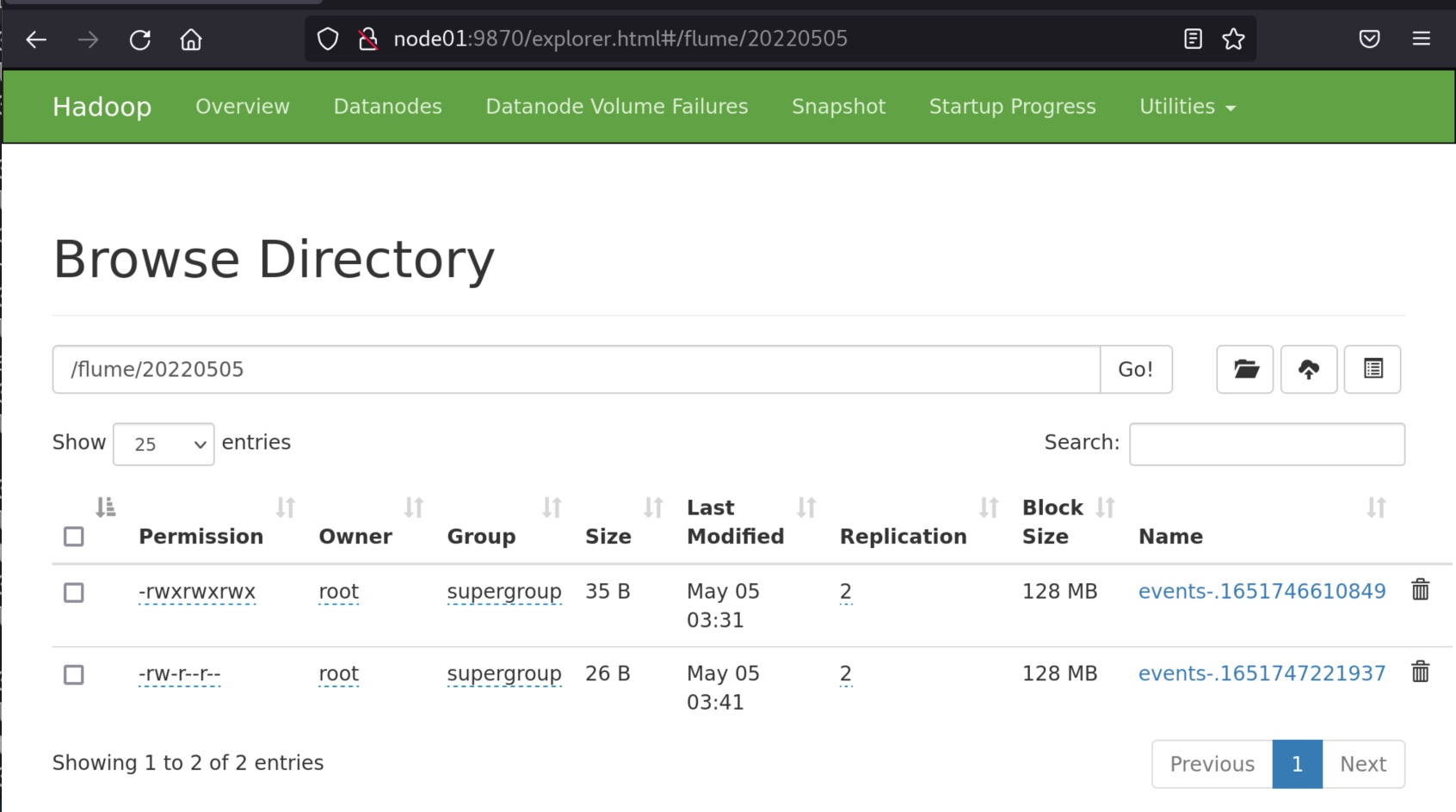Open file events-.1651747221937
The height and width of the screenshot is (812, 1456).
[x=1262, y=674]
